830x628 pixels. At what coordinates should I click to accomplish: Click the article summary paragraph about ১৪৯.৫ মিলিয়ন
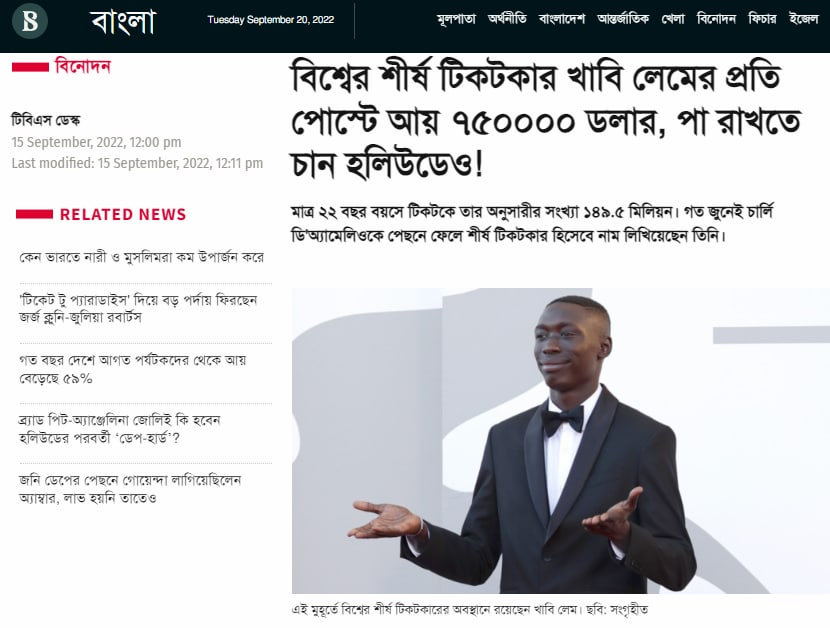tap(533, 224)
